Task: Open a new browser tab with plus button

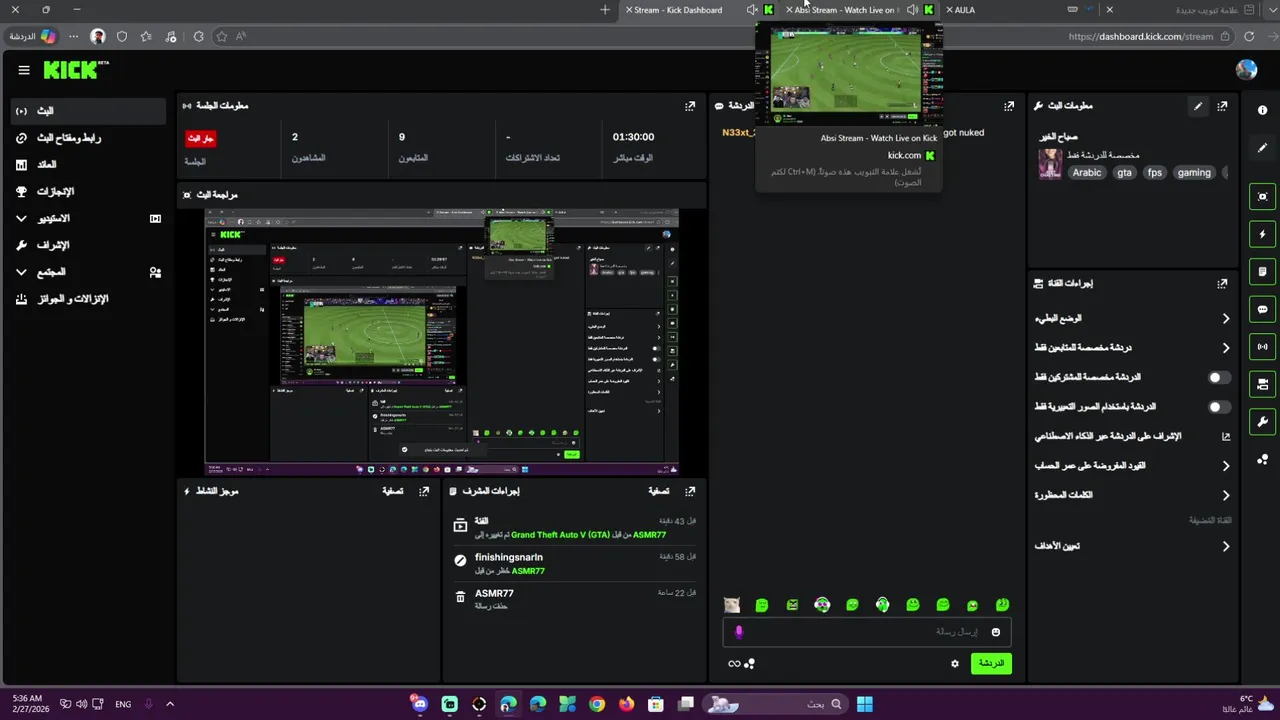Action: click(604, 10)
